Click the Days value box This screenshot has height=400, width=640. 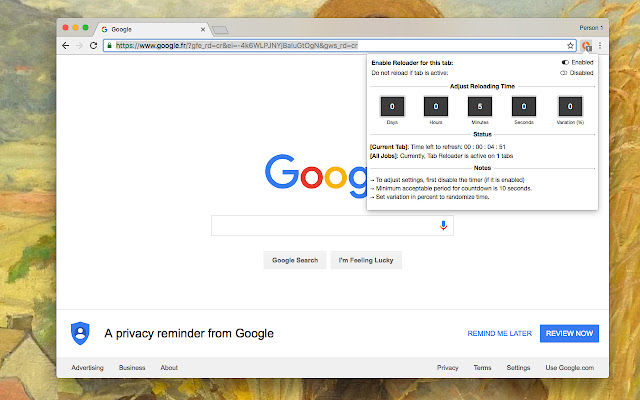pos(392,107)
